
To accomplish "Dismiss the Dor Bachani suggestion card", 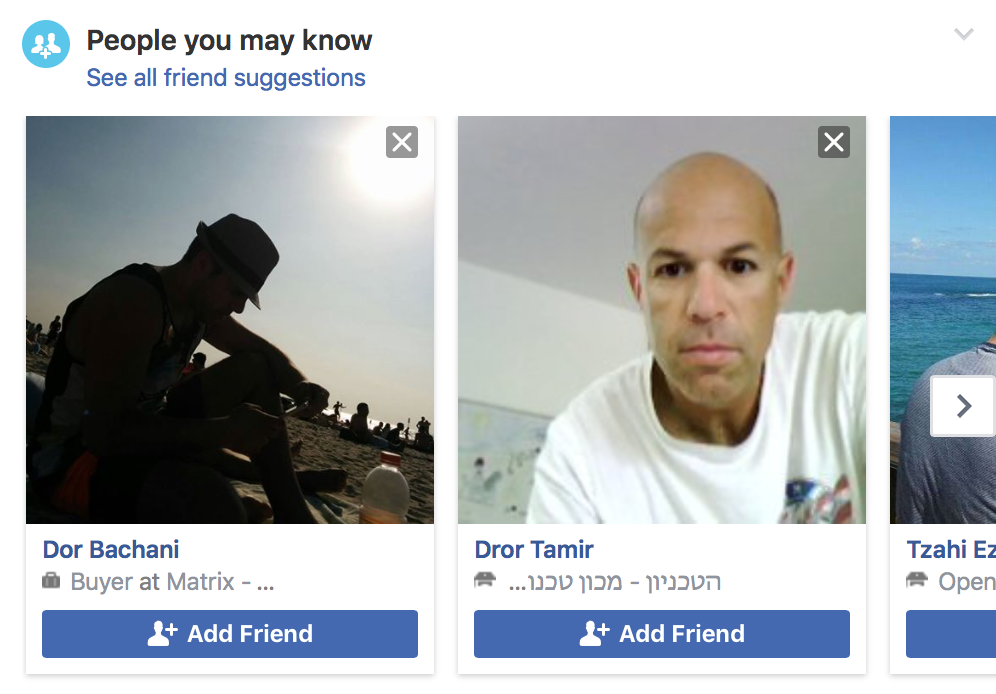I will pyautogui.click(x=402, y=142).
